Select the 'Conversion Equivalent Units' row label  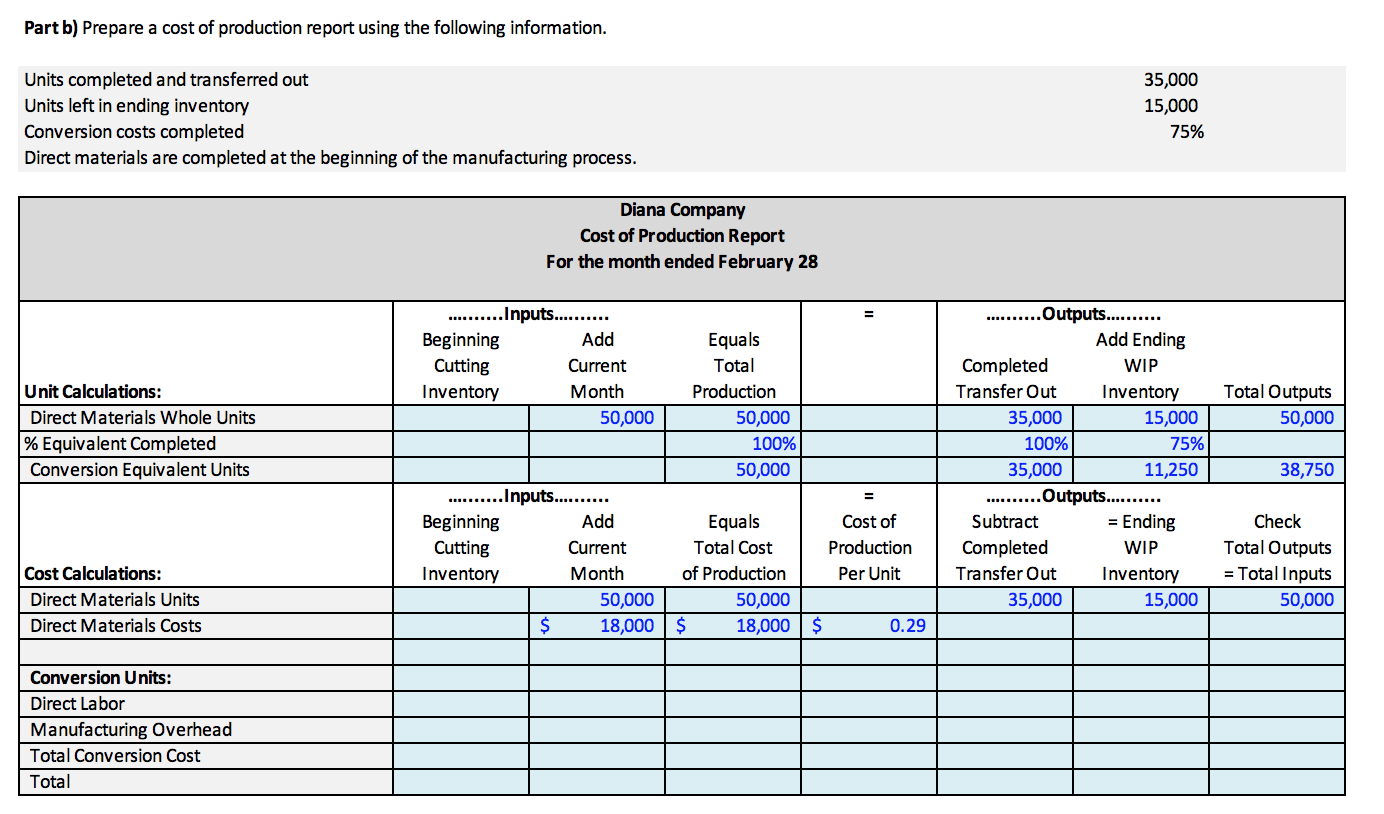[x=140, y=470]
